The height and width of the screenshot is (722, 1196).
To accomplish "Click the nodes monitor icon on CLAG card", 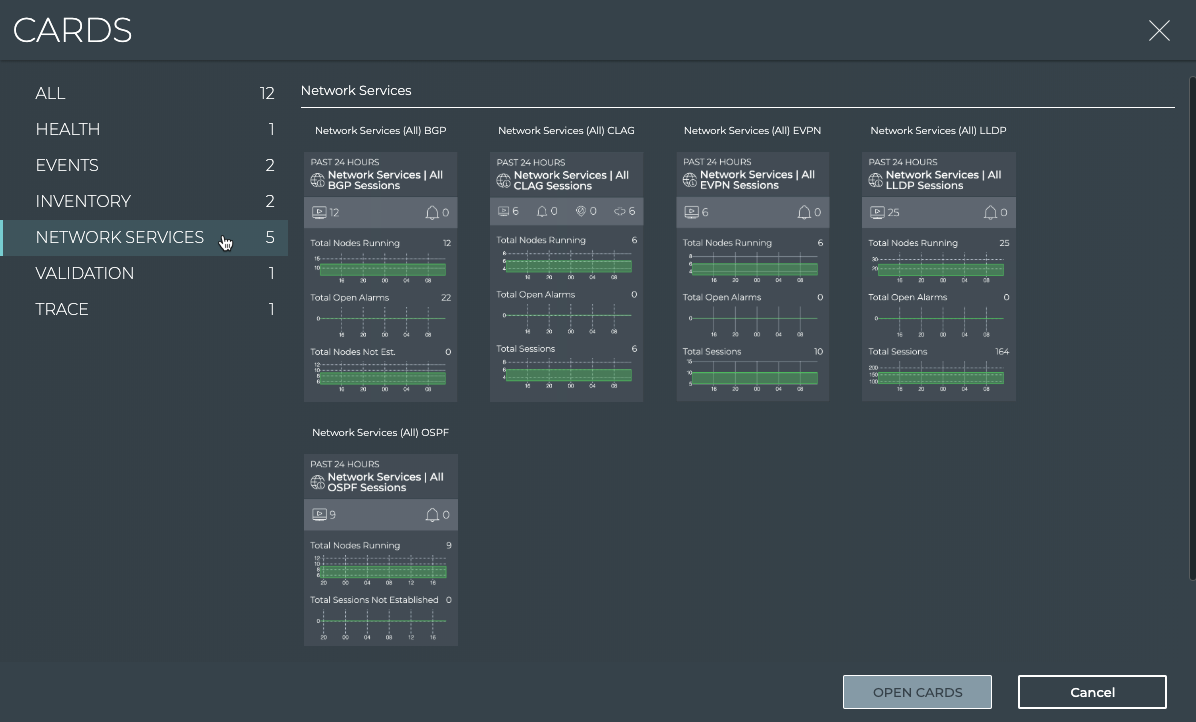I will click(504, 212).
